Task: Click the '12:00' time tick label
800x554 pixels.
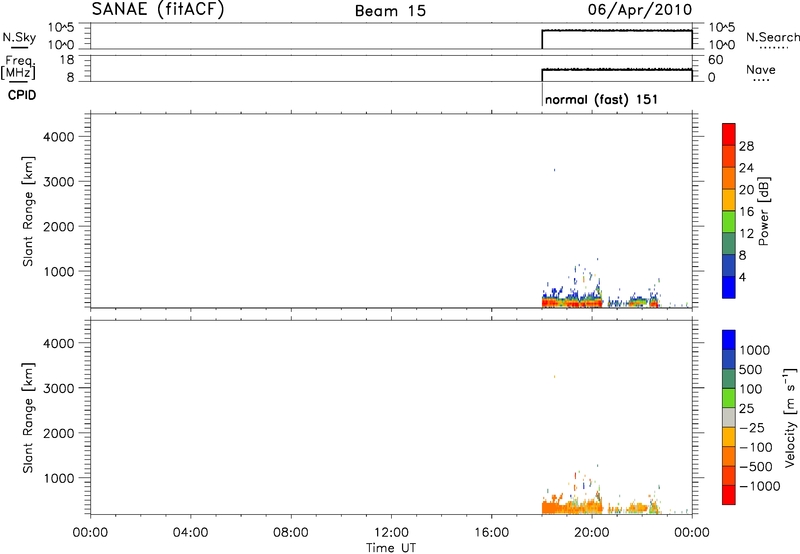Action: point(391,533)
